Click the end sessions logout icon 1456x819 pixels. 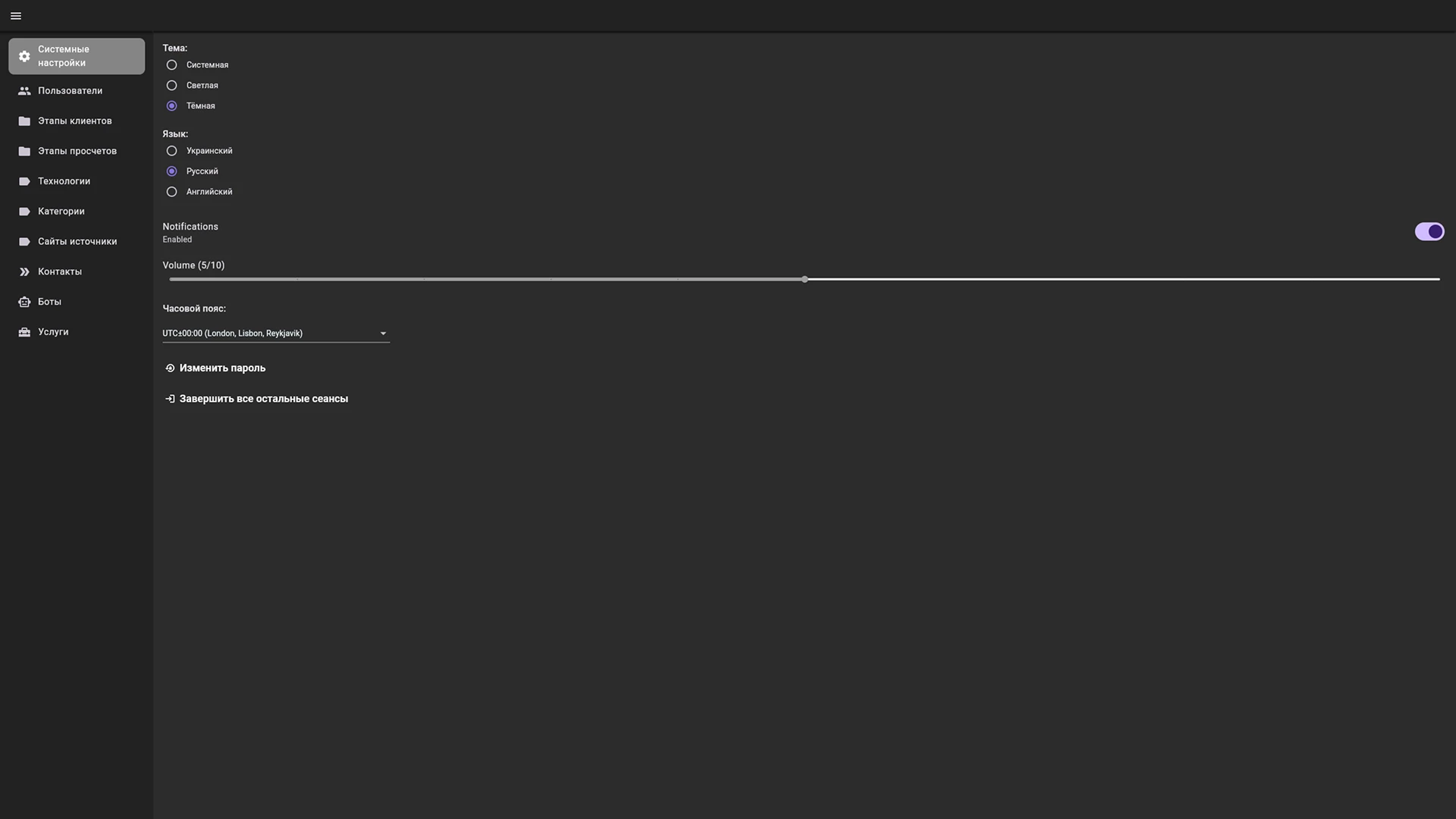(x=170, y=399)
